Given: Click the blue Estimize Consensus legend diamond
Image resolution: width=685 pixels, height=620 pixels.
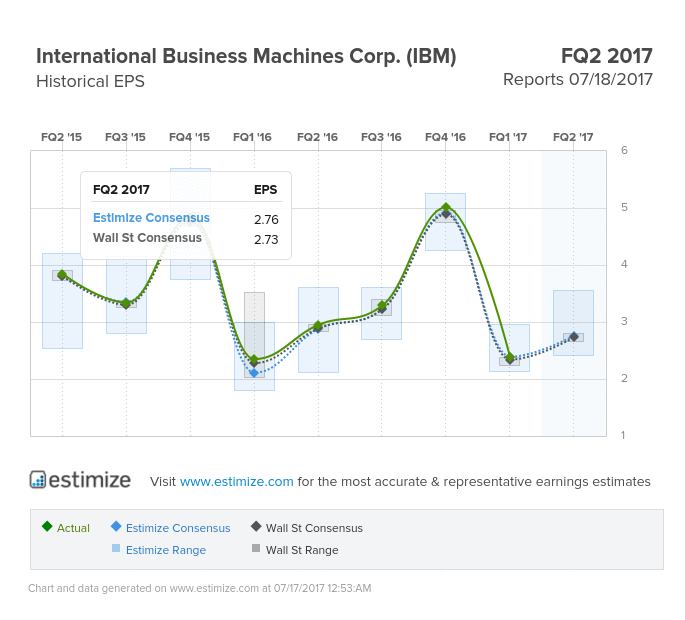Looking at the screenshot, I should (x=116, y=526).
